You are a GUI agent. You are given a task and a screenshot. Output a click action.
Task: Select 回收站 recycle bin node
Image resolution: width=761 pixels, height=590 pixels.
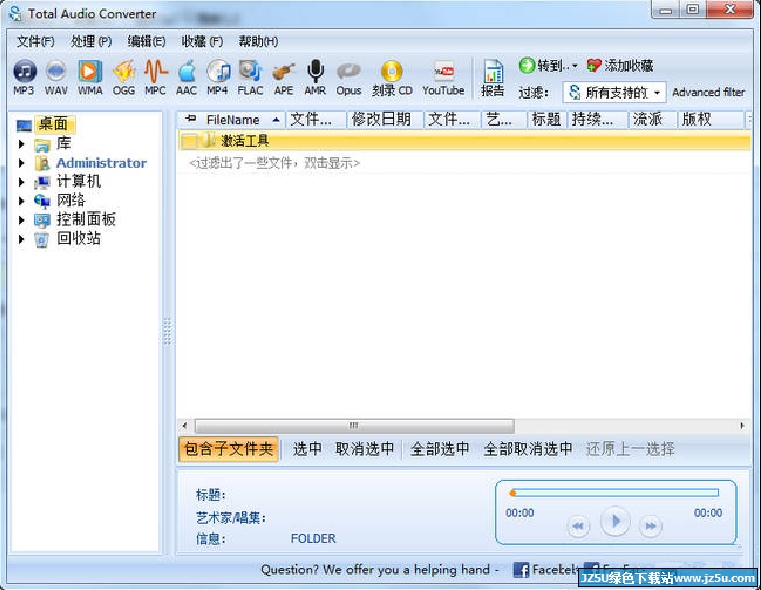(79, 238)
